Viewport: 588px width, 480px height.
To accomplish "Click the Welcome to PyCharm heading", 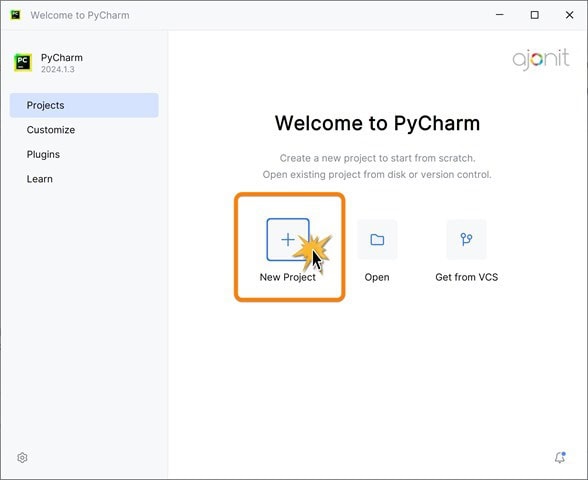I will 377,123.
